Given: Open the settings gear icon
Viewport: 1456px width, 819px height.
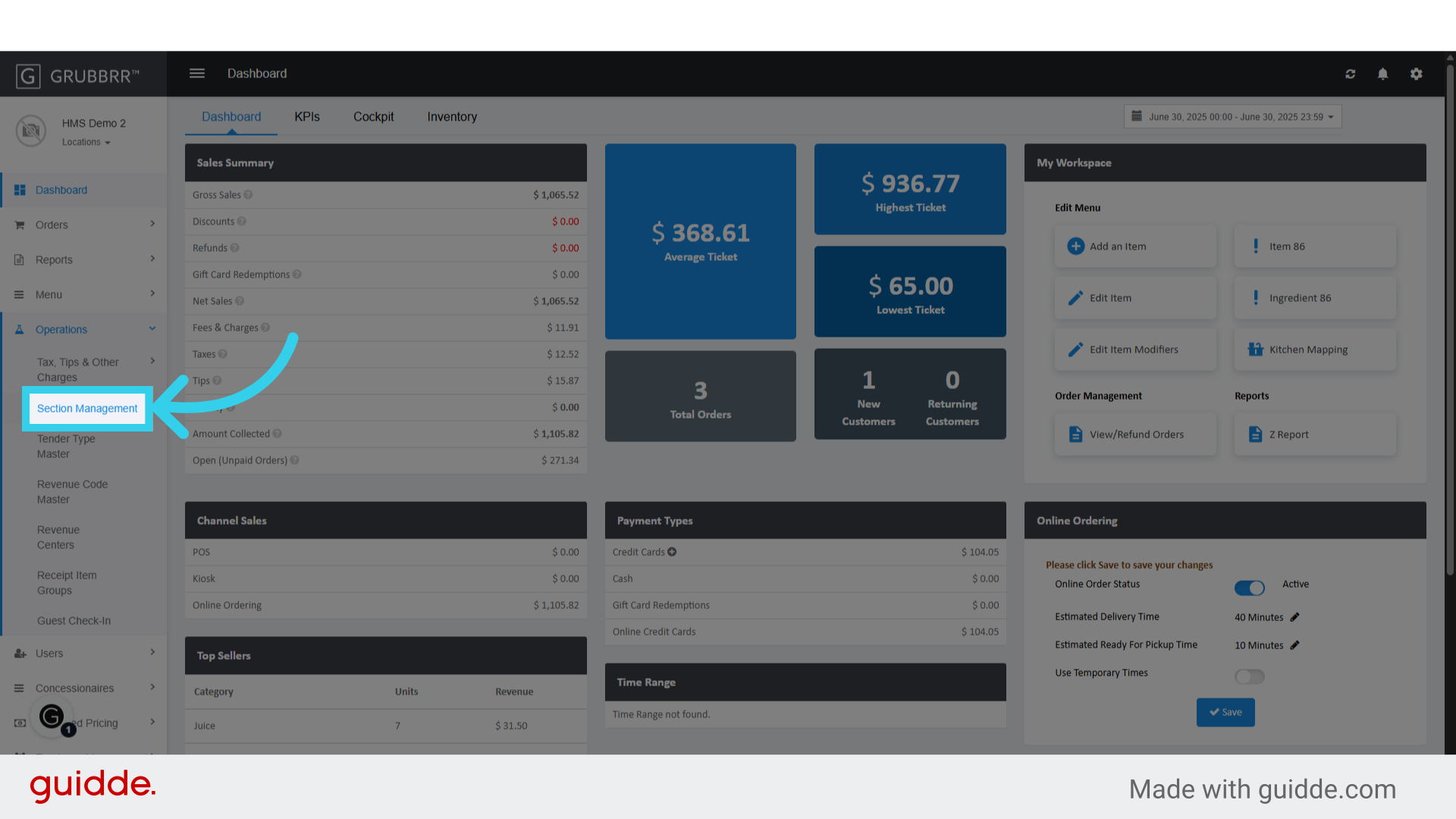Looking at the screenshot, I should 1416,74.
